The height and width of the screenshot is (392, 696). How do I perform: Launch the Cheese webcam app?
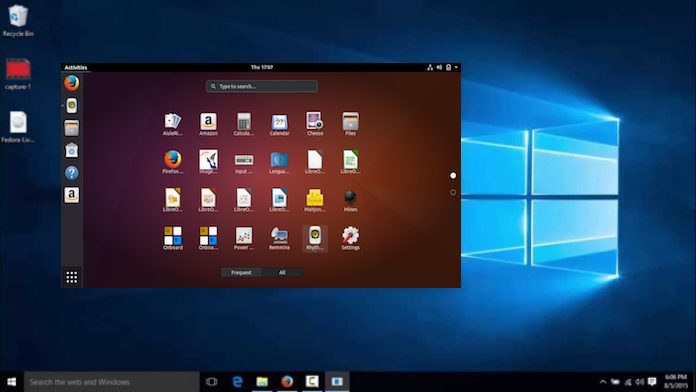[x=315, y=124]
